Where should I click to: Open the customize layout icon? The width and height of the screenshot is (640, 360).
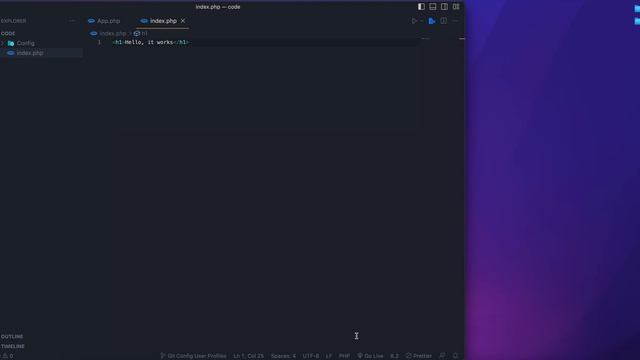pyautogui.click(x=456, y=7)
